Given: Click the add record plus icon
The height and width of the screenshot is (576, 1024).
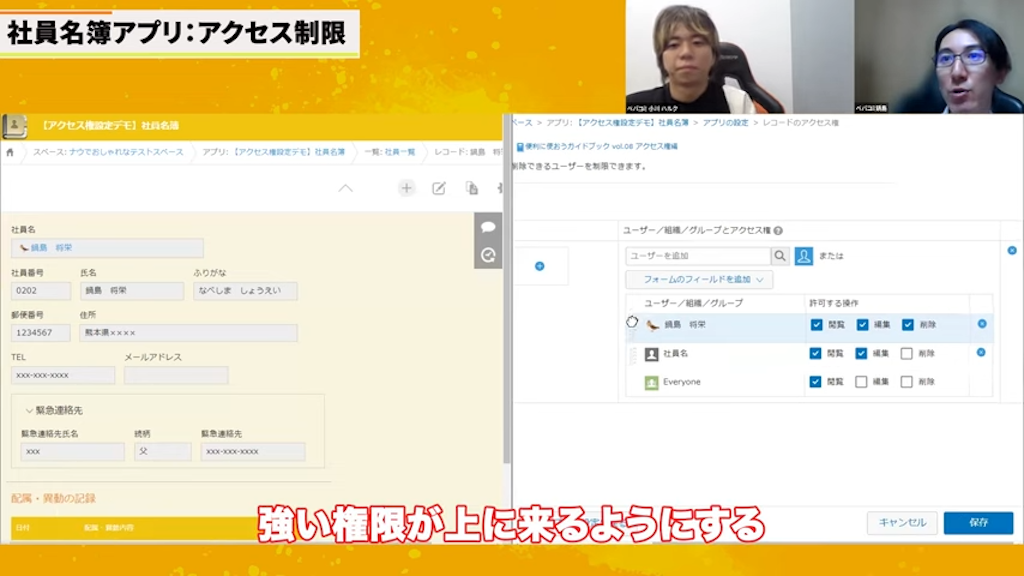Looking at the screenshot, I should coord(406,188).
